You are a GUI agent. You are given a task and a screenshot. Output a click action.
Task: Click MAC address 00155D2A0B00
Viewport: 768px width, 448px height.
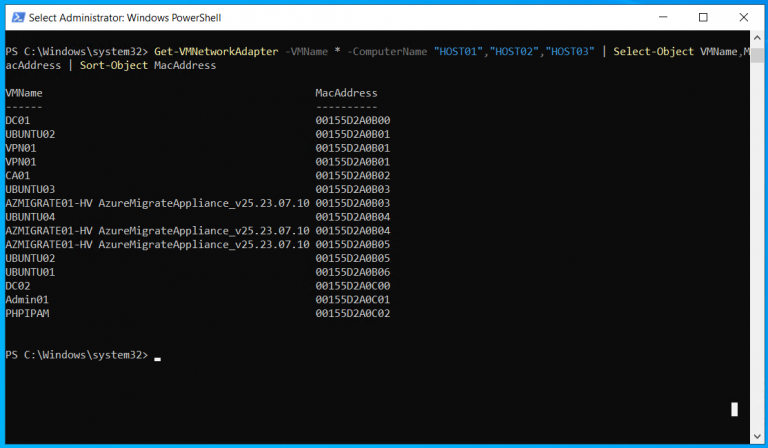click(x=352, y=120)
